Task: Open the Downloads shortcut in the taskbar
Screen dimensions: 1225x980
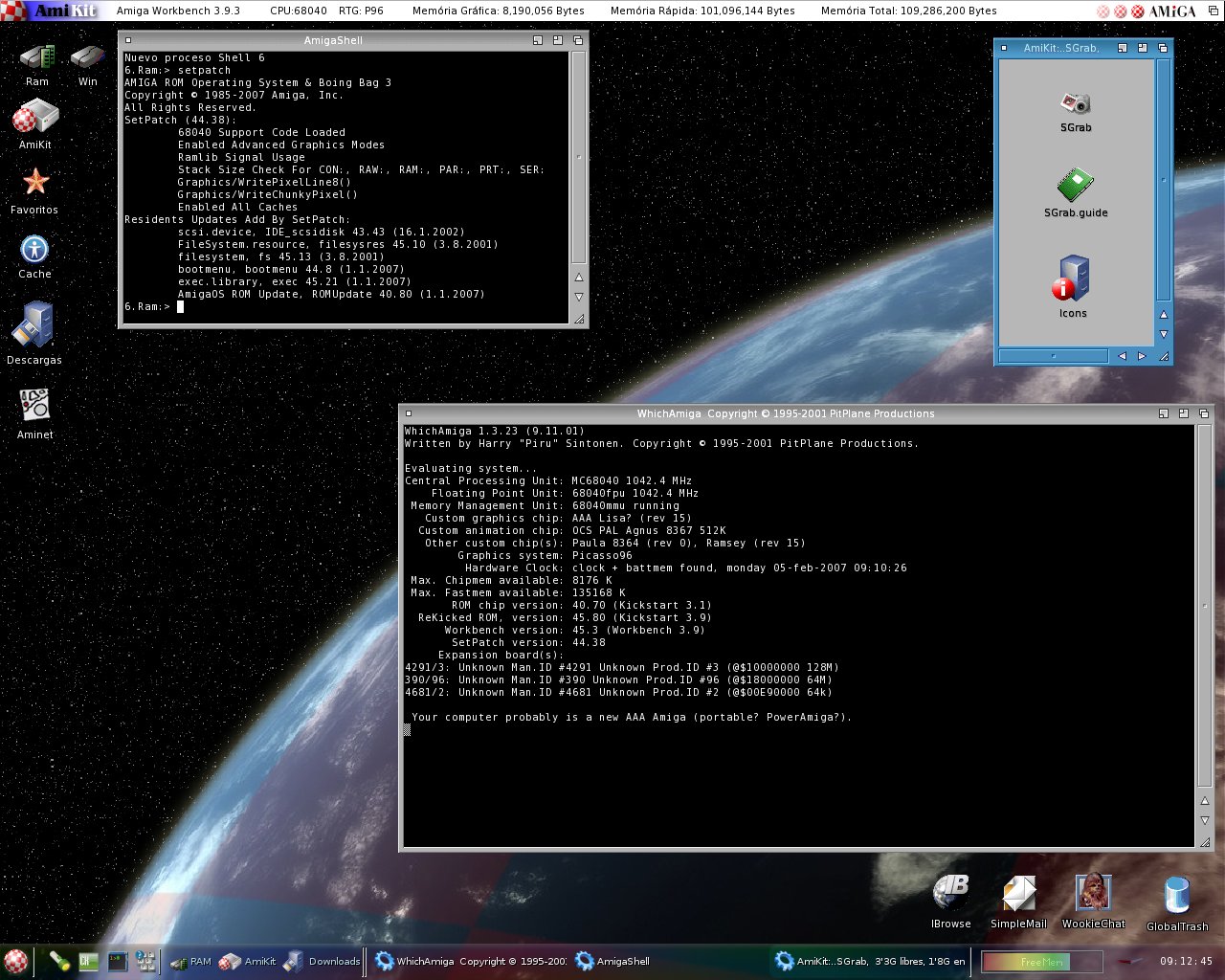Action: click(322, 962)
